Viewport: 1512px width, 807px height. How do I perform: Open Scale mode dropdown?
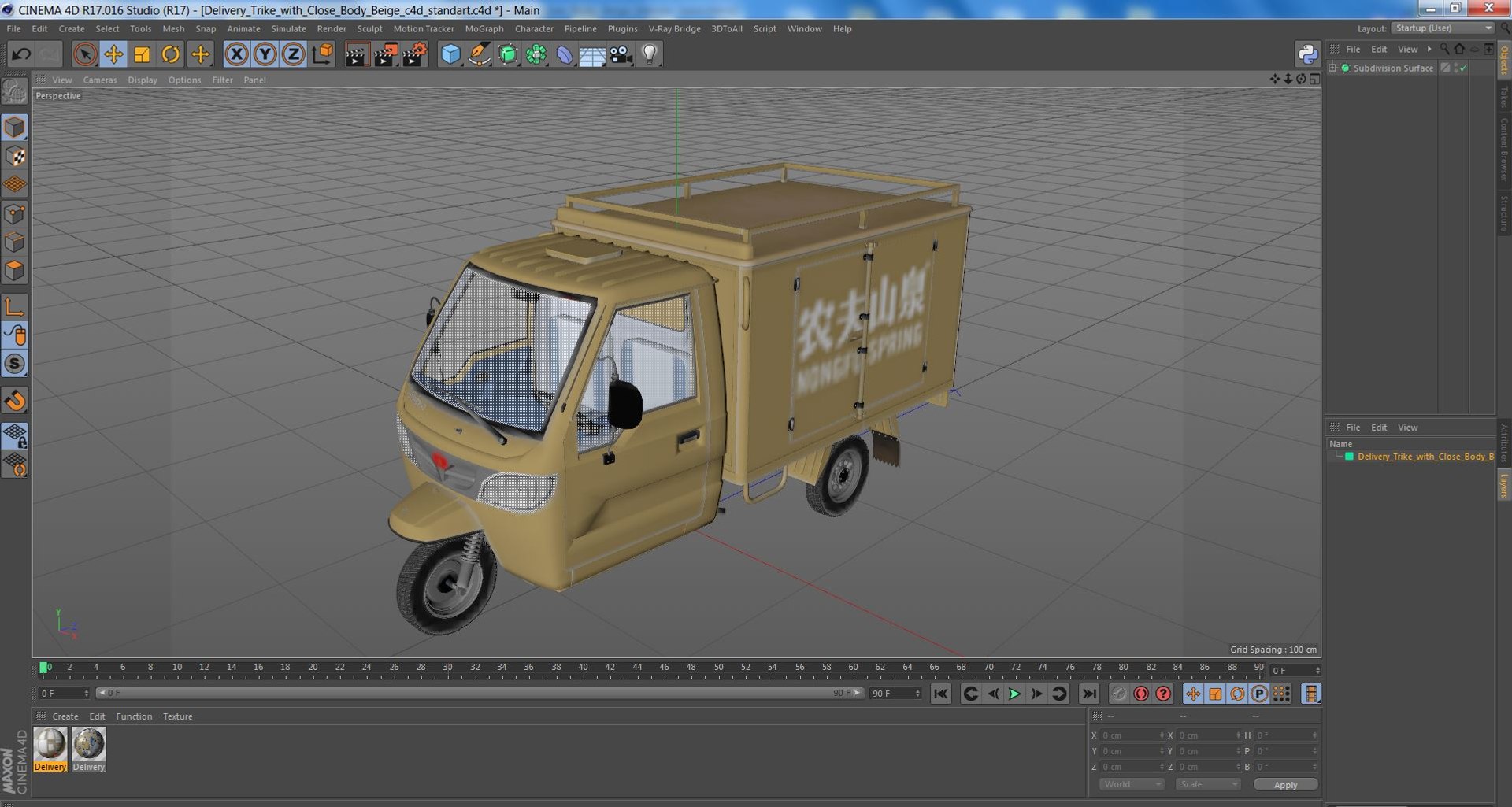click(1207, 784)
